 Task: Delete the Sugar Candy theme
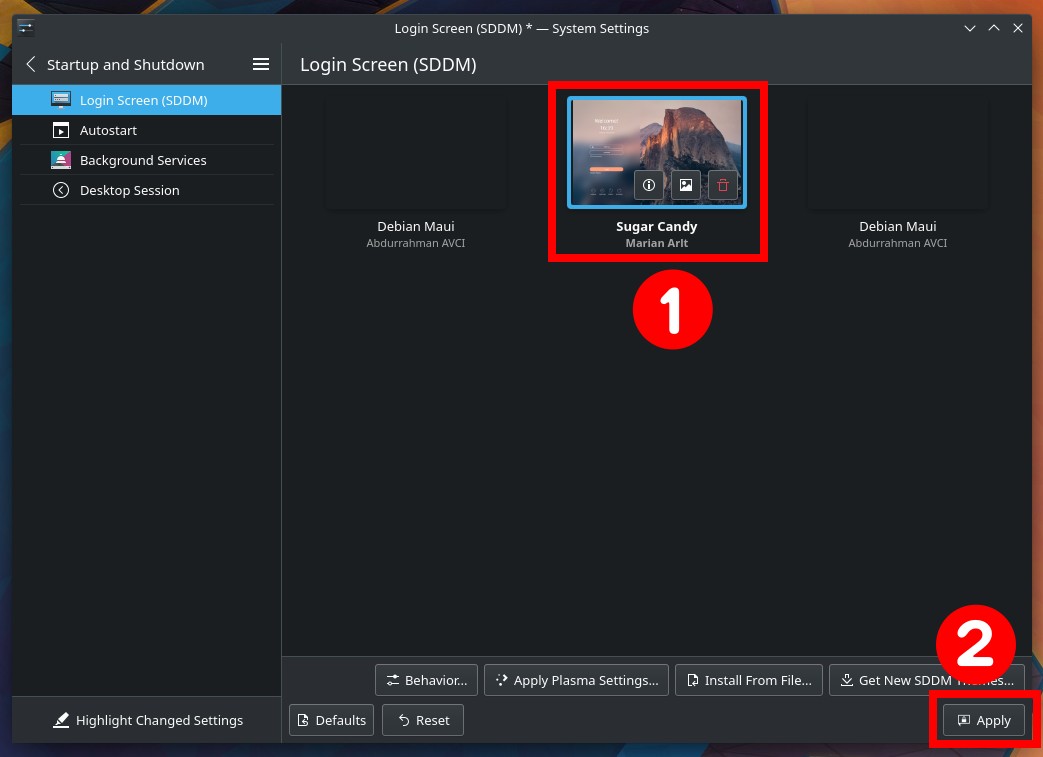point(723,185)
